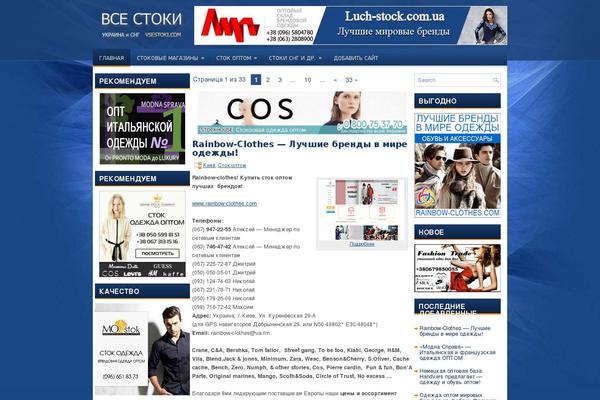Click the website screenshot thumbnail

362,210
